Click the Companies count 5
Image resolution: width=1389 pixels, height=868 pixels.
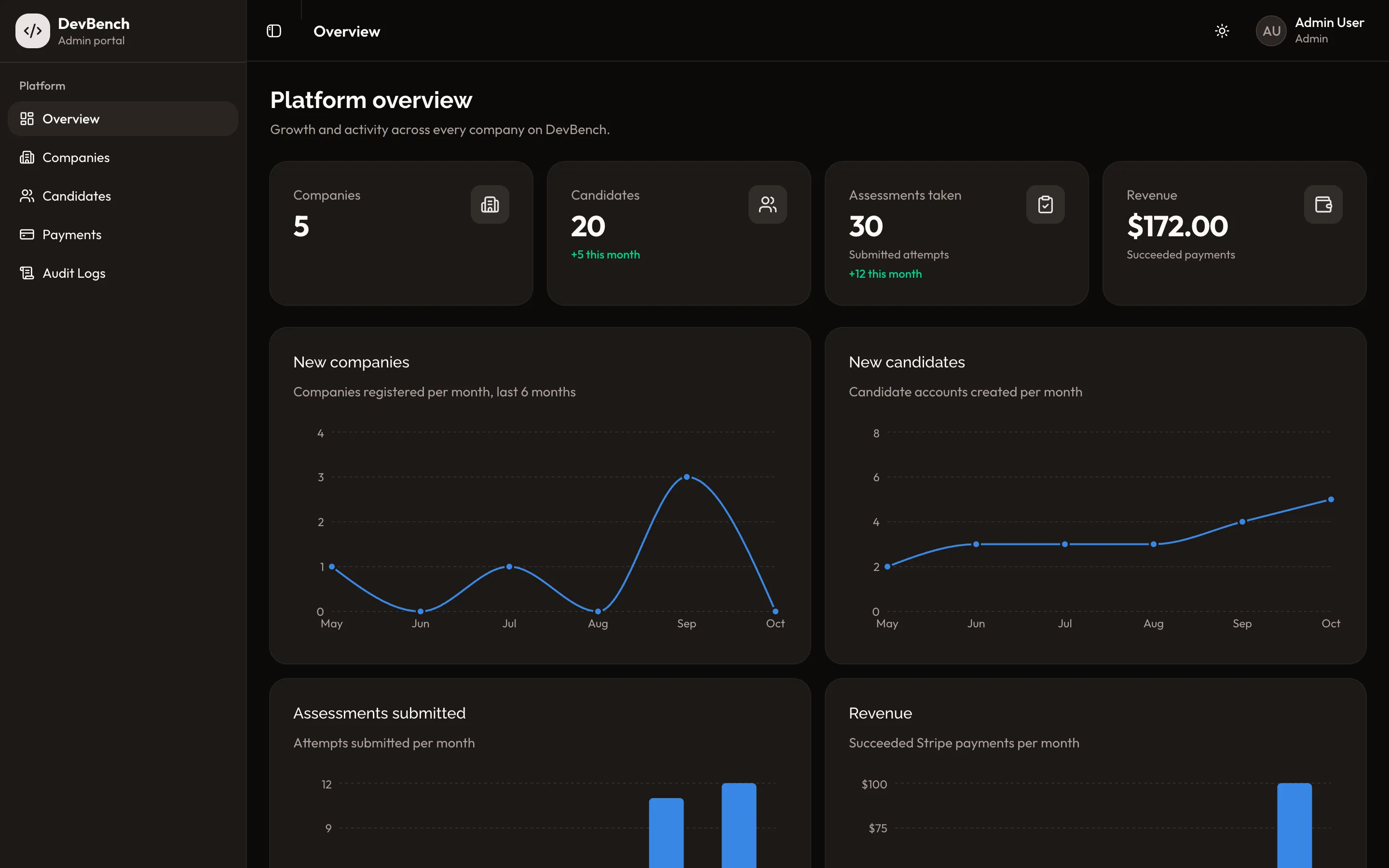(301, 226)
